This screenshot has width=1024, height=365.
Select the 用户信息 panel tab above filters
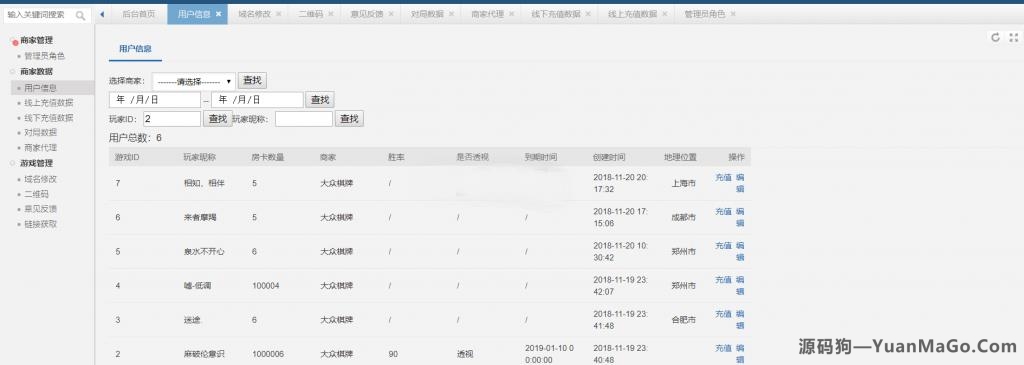(x=136, y=49)
